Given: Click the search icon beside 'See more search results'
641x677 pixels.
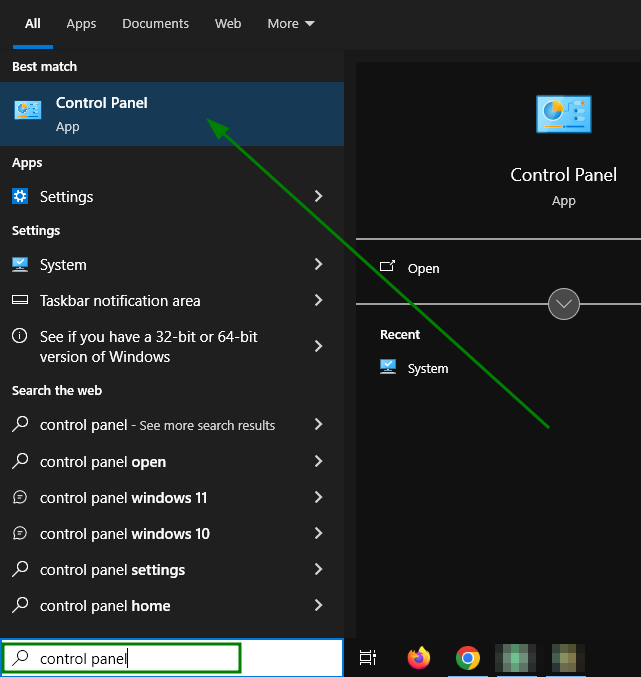Looking at the screenshot, I should (x=20, y=424).
